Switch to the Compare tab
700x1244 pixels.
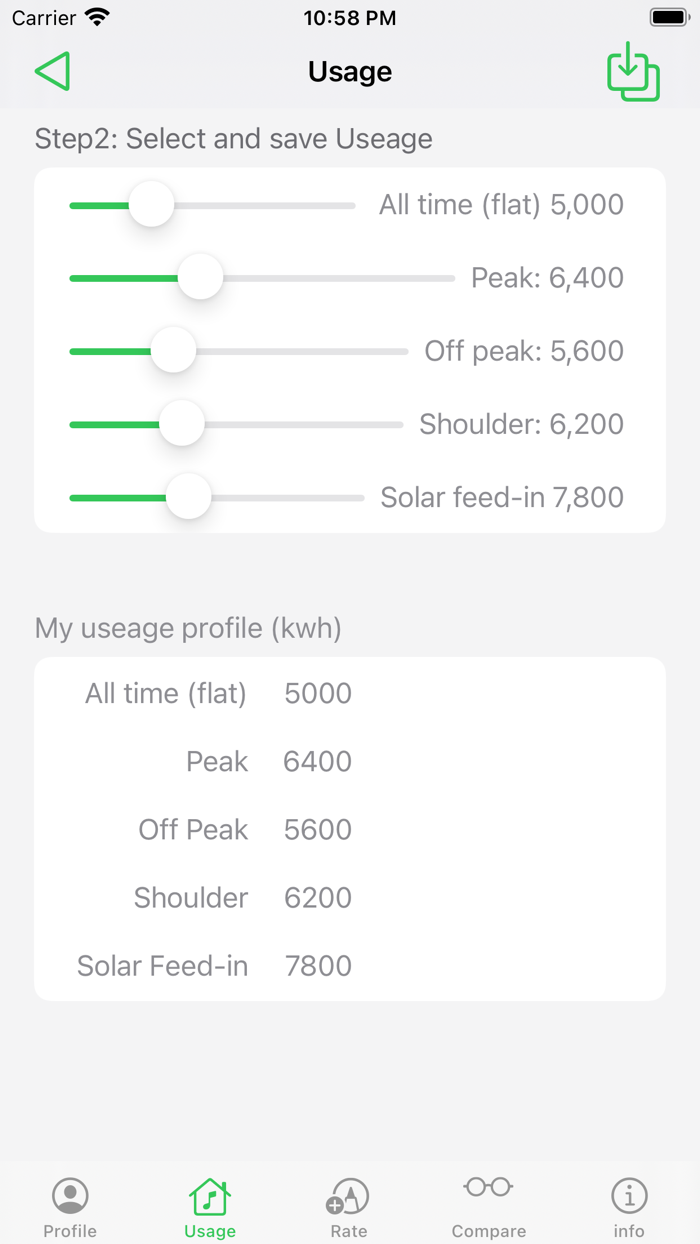pos(488,1205)
